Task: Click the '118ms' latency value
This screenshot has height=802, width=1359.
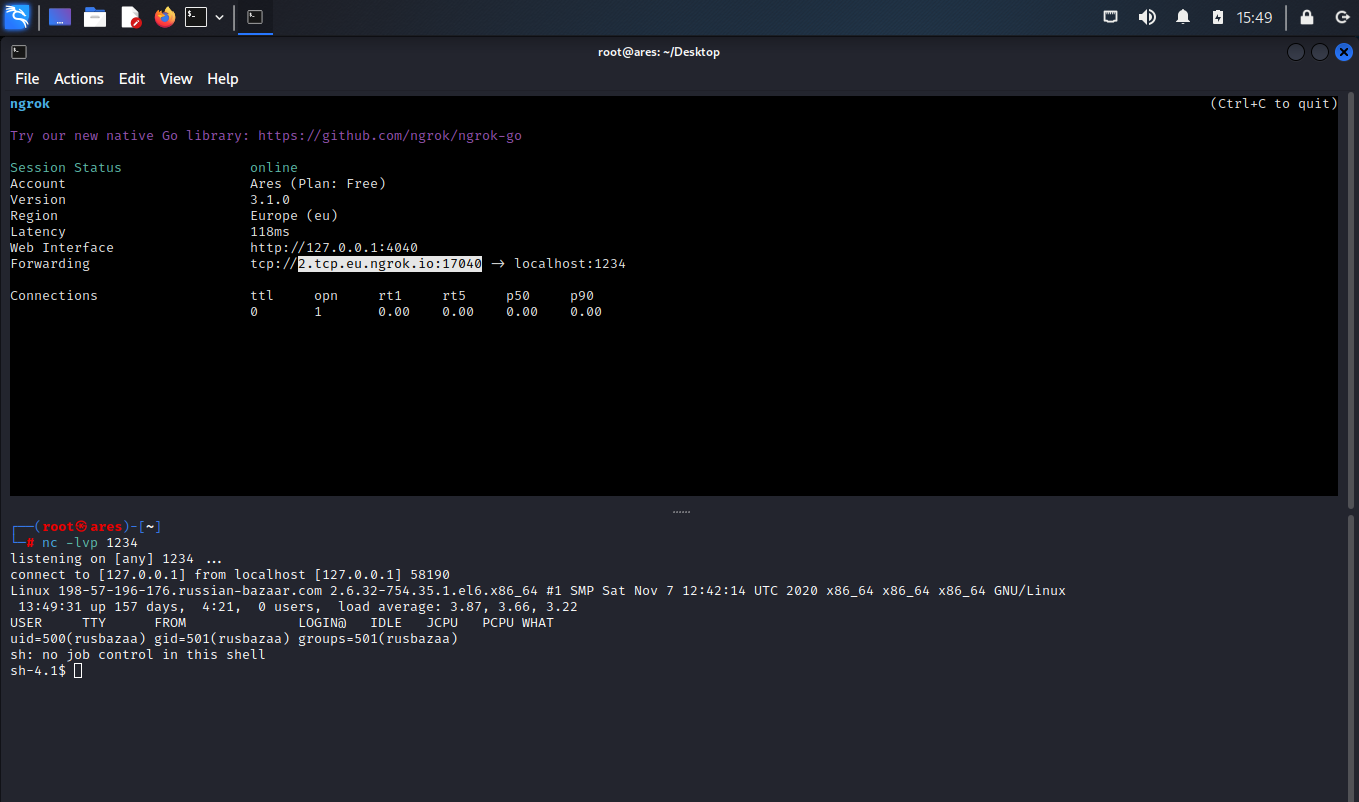Action: [x=270, y=232]
